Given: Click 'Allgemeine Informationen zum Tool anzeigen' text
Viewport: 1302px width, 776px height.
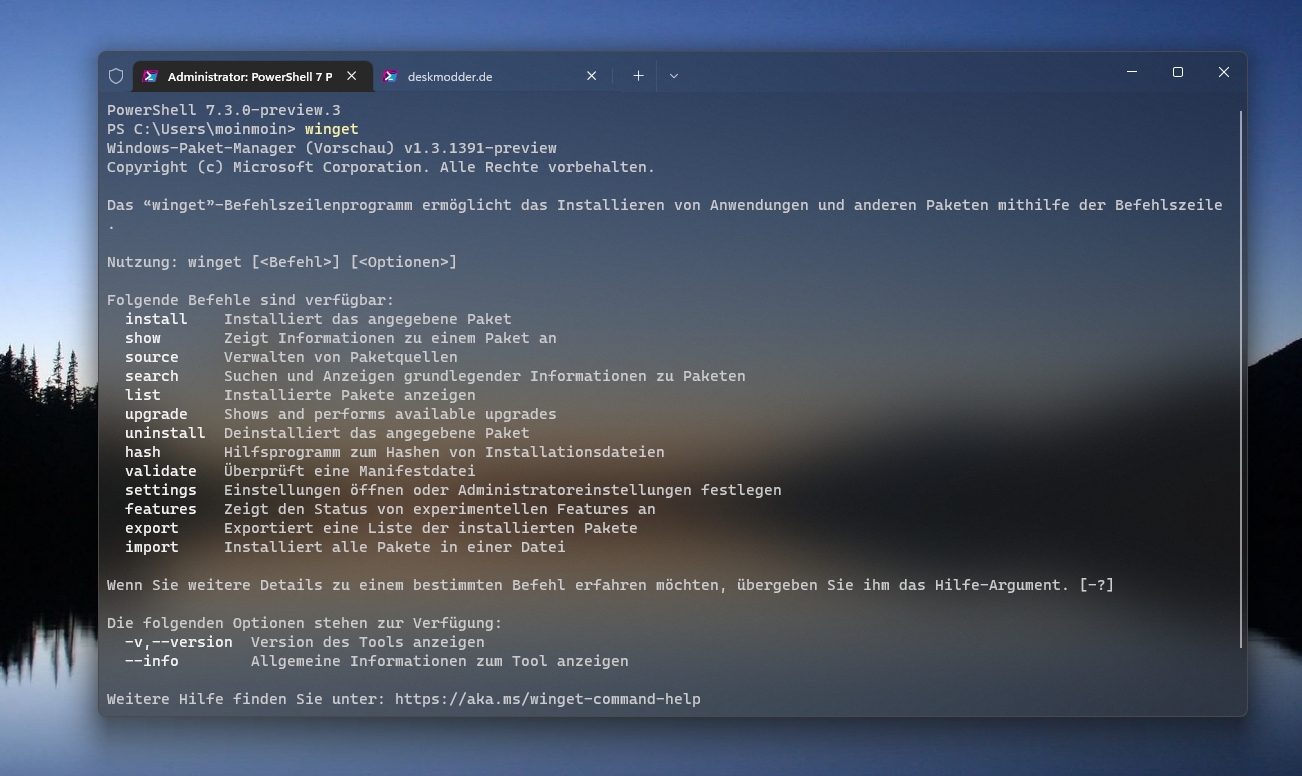Looking at the screenshot, I should [440, 661].
